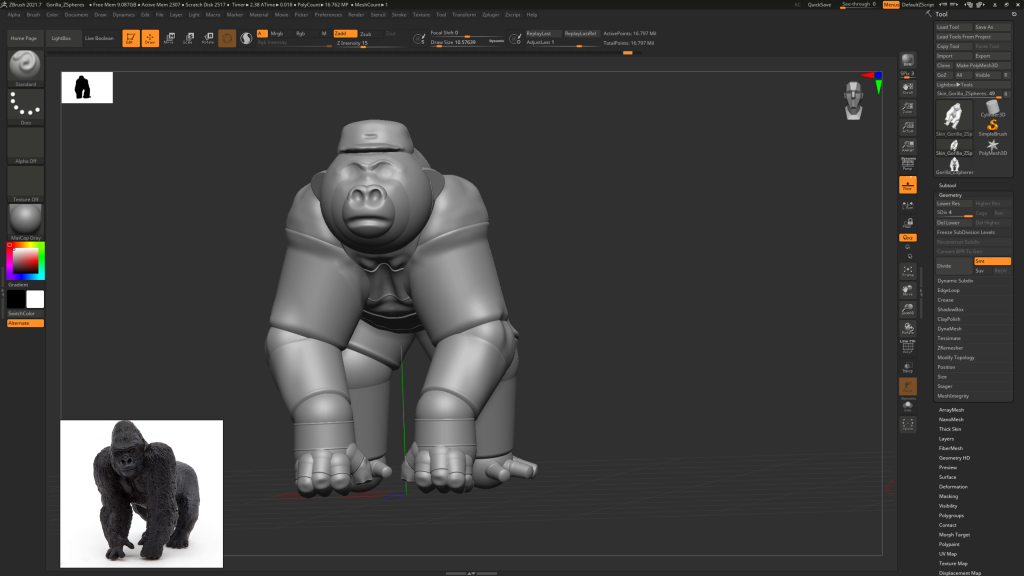
Task: Open the Zplugin menu
Action: point(491,15)
